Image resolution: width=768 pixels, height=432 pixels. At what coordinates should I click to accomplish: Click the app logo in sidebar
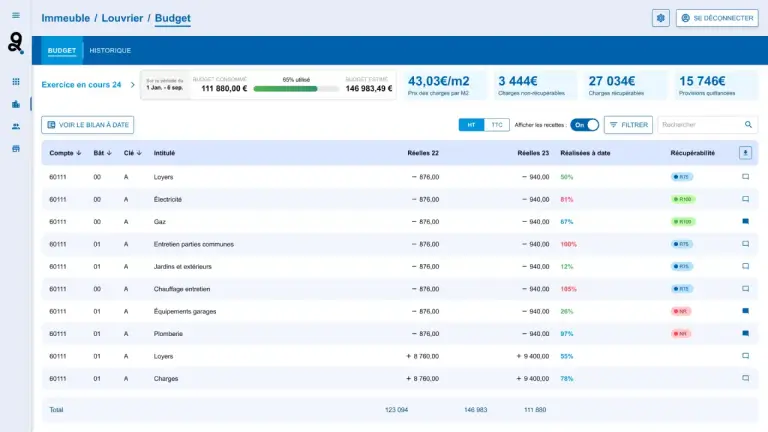[16, 43]
